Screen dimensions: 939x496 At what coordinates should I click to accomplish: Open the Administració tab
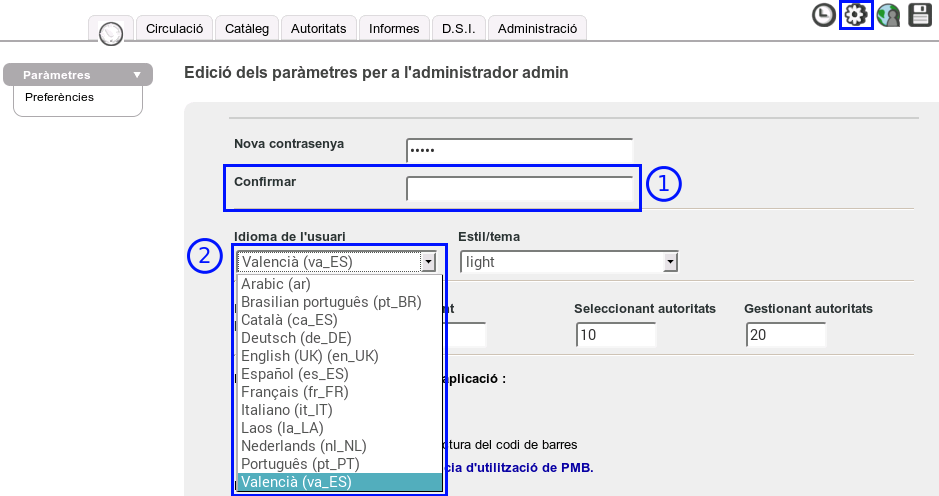pyautogui.click(x=537, y=29)
